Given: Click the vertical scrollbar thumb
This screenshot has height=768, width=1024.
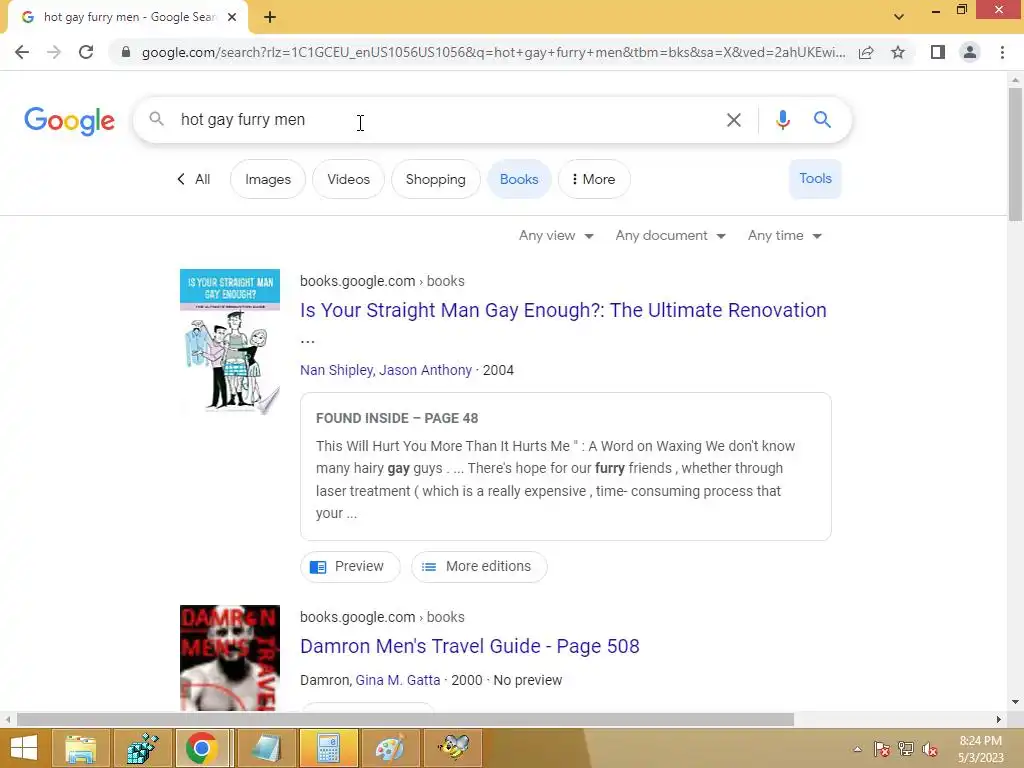Looking at the screenshot, I should tap(1015, 154).
